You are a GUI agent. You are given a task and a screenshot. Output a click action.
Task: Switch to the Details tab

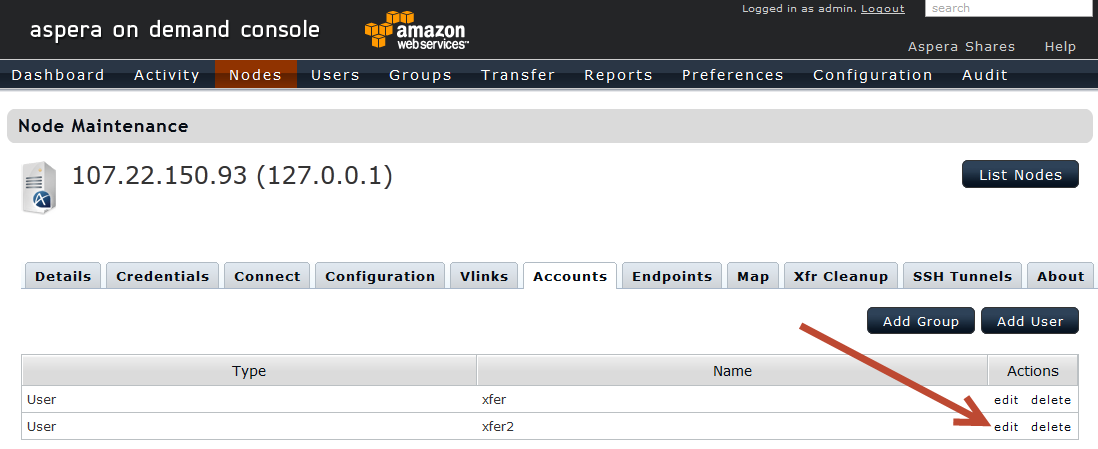(x=63, y=276)
